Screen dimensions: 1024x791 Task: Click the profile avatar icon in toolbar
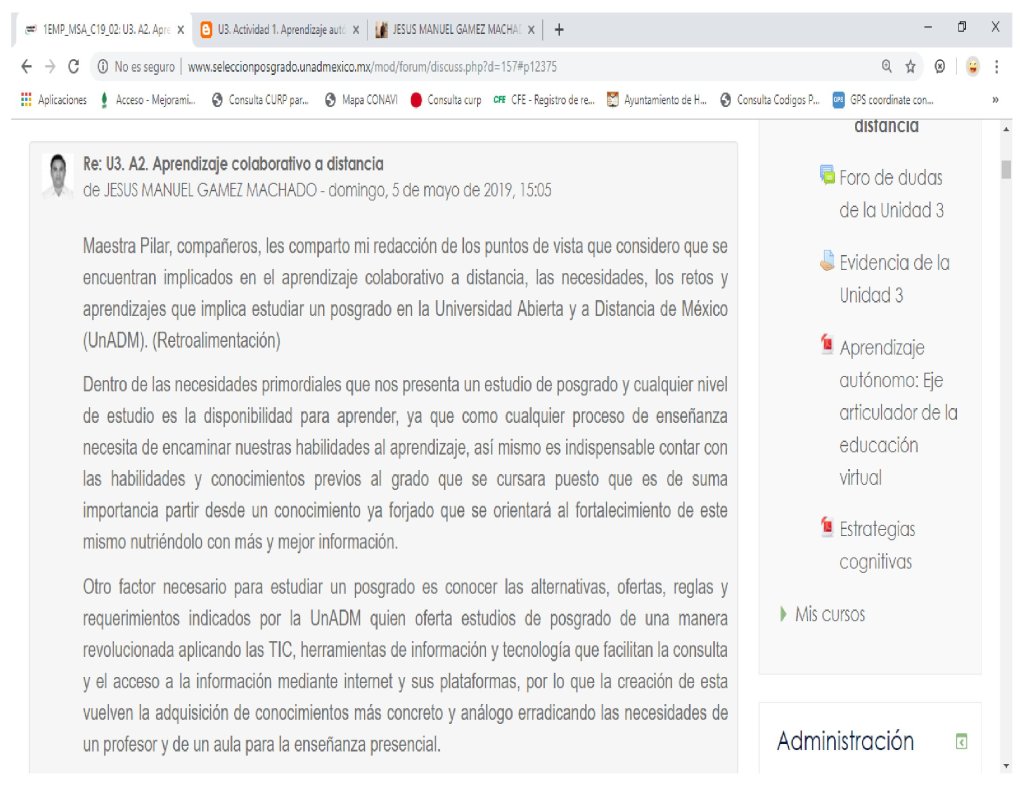970,67
